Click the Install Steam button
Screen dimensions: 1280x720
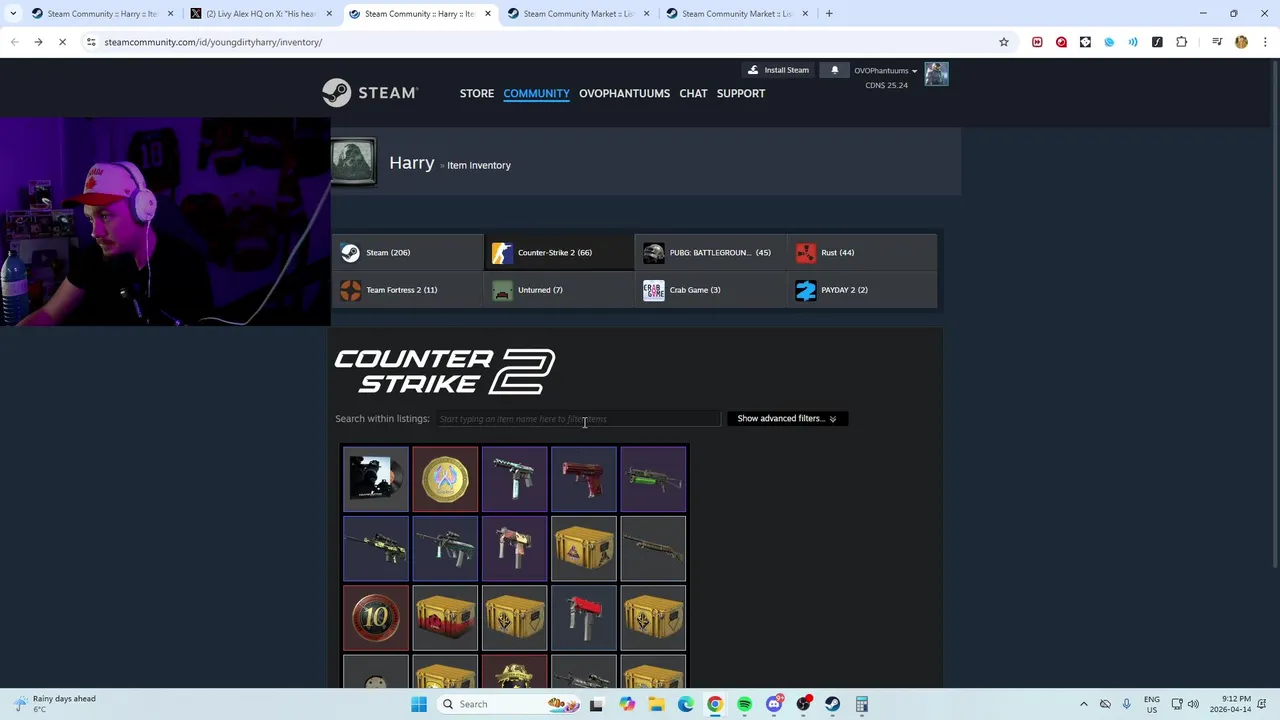[x=778, y=70]
